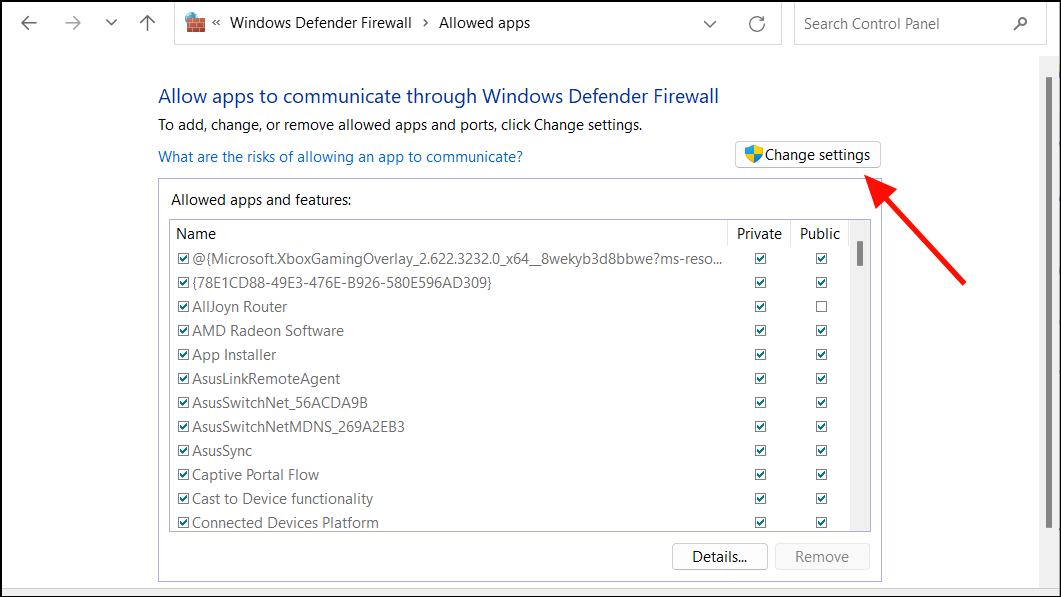Screen dimensions: 1061x597
Task: Enable Public access for AllJoyn Router
Action: click(821, 306)
